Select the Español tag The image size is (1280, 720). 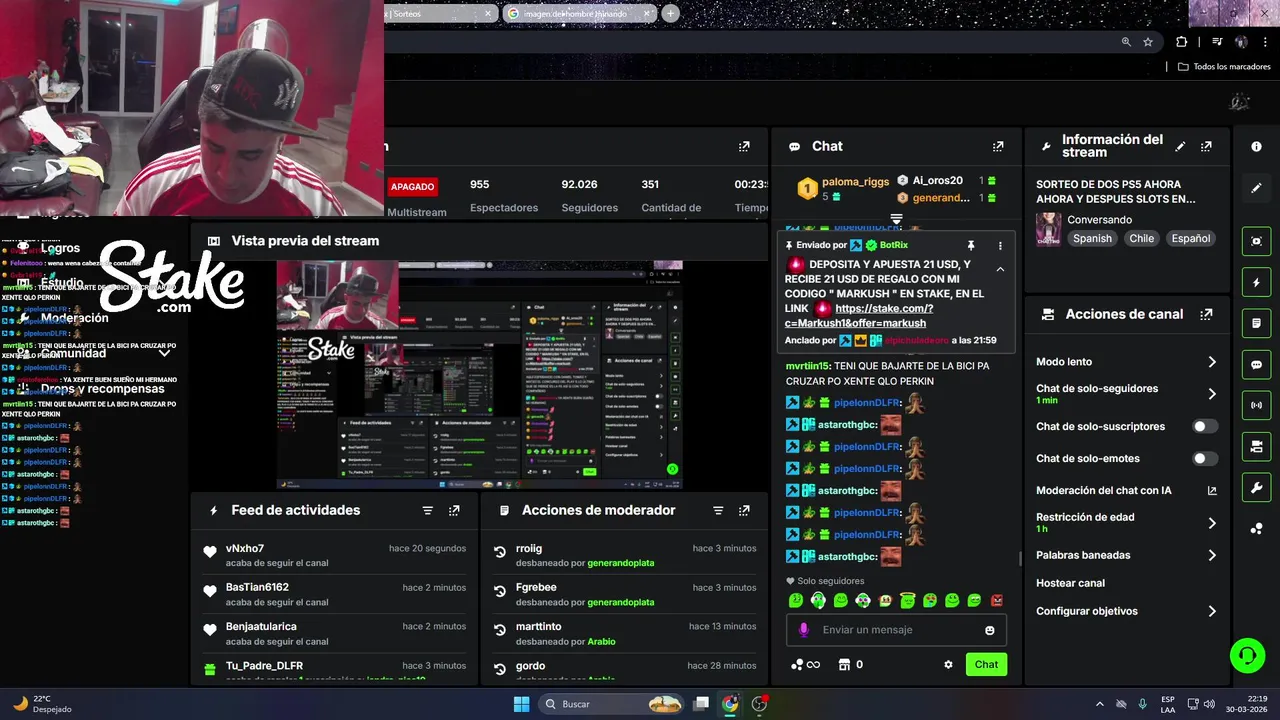(1191, 239)
